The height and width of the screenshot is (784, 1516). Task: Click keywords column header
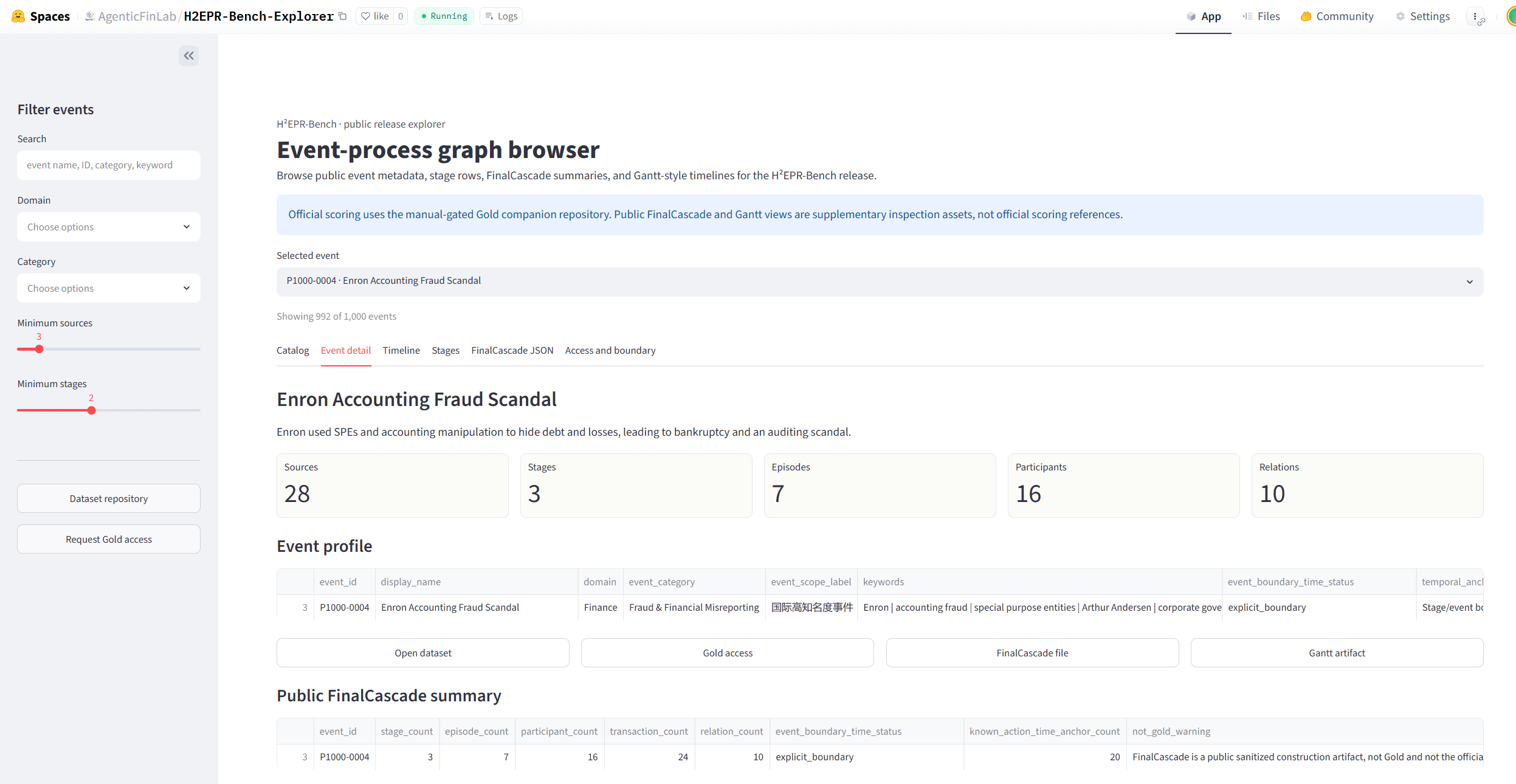(x=1039, y=582)
